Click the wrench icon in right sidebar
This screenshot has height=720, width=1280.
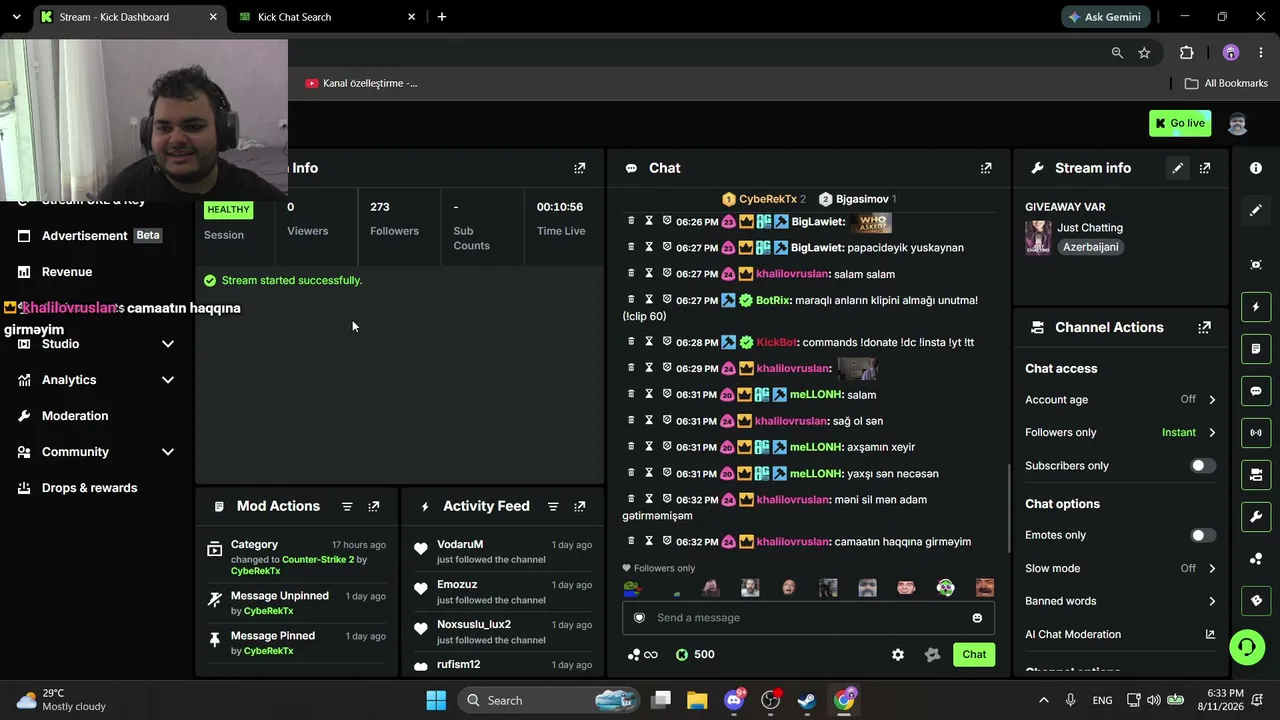click(1256, 517)
